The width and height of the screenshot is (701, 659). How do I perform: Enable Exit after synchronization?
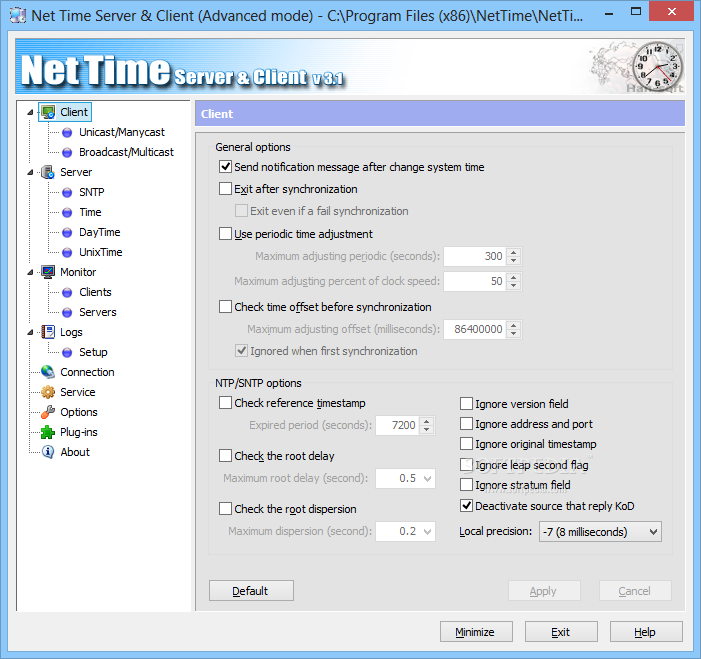225,189
